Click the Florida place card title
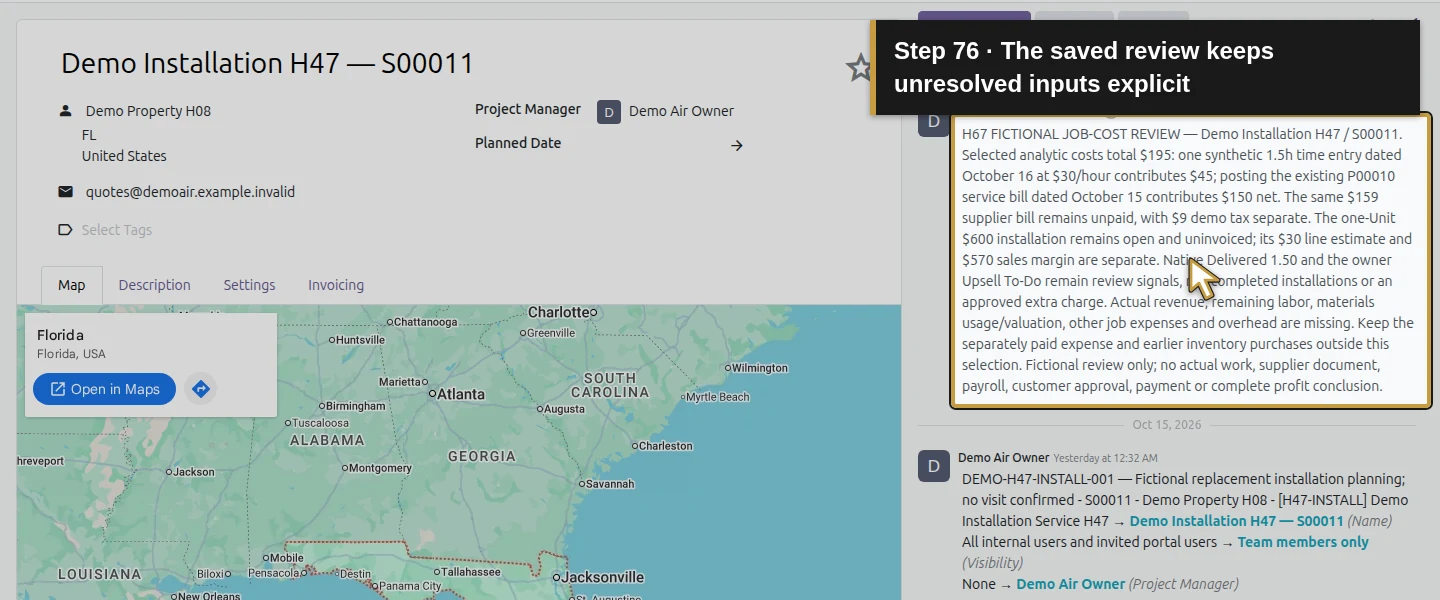Image resolution: width=1440 pixels, height=600 pixels. 60,335
